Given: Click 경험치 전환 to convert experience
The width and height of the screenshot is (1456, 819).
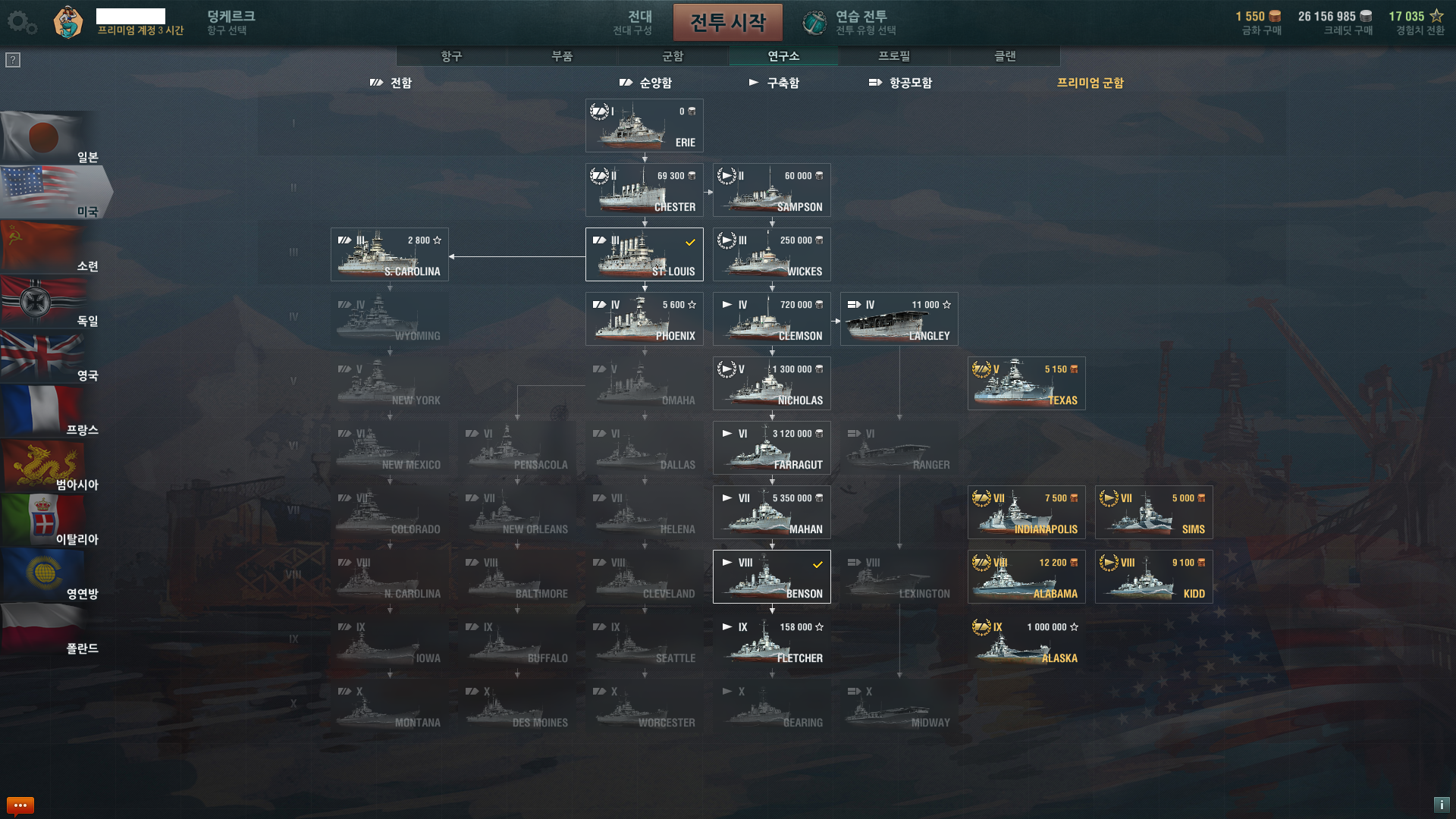Looking at the screenshot, I should (1420, 30).
